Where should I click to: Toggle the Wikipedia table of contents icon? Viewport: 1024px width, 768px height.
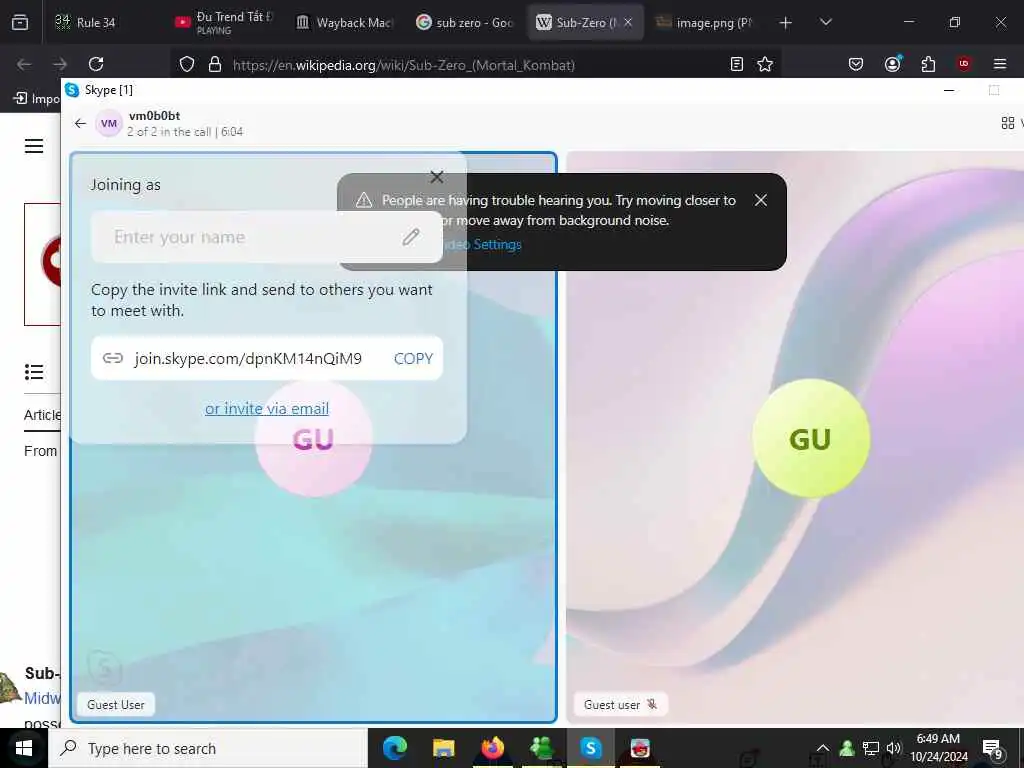[34, 372]
